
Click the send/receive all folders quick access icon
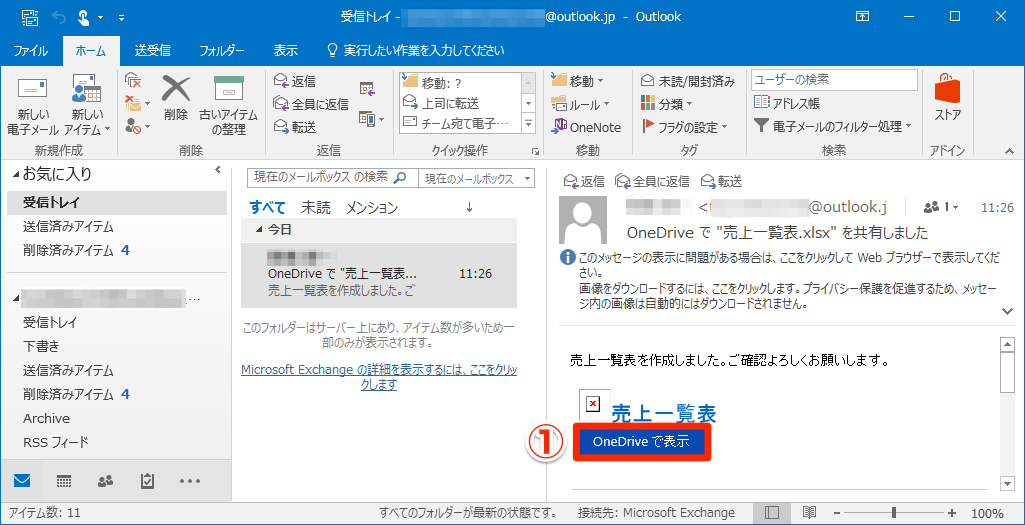[x=30, y=17]
